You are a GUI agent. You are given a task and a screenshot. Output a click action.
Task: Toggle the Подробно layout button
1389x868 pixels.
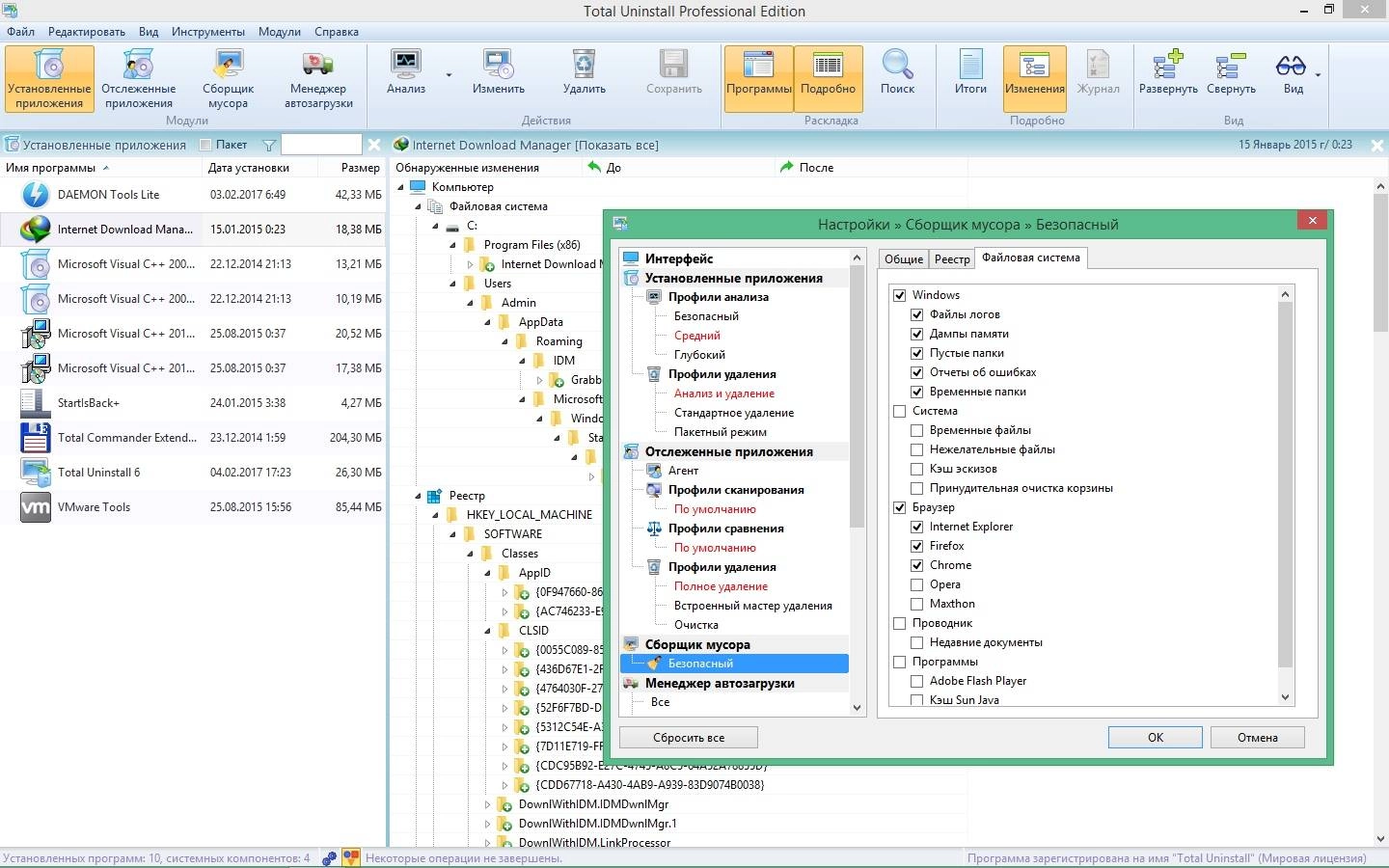tap(828, 77)
